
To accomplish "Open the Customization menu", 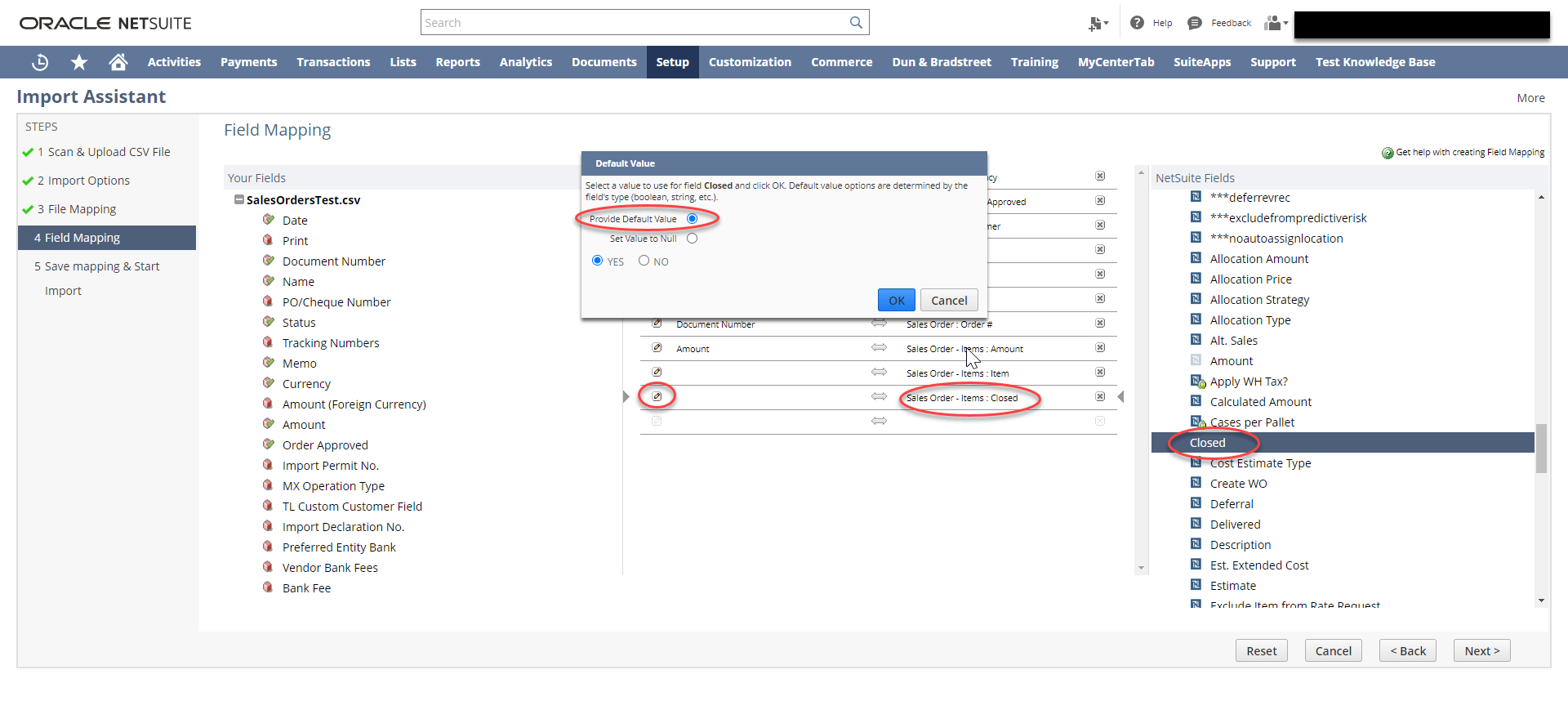I will coord(750,62).
